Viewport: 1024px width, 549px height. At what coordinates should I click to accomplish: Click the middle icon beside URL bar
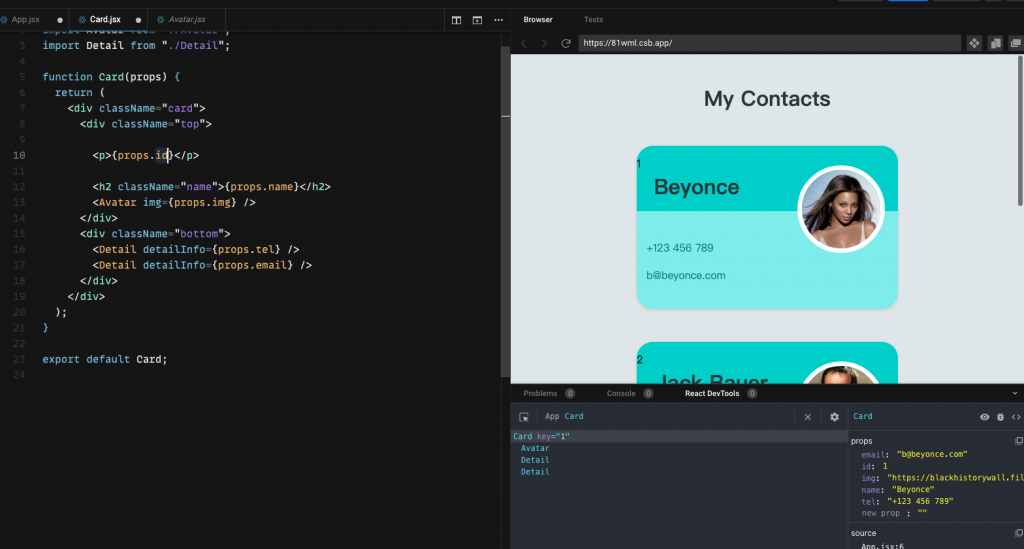(995, 43)
